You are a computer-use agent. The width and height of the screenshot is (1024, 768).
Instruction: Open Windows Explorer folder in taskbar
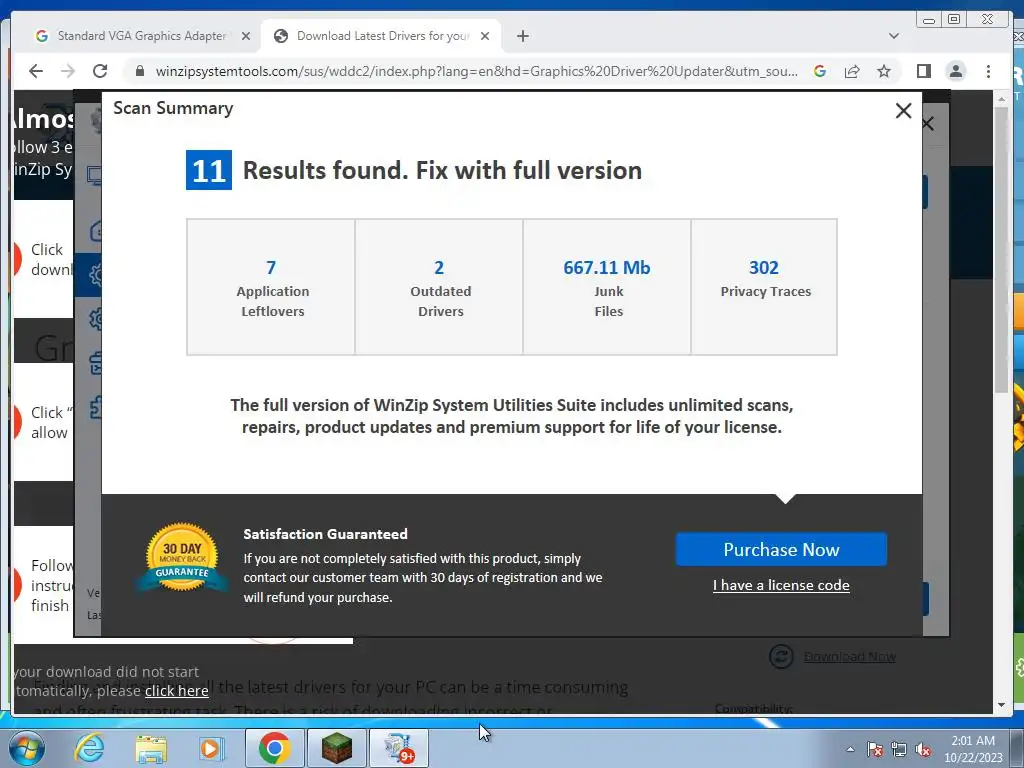[152, 748]
